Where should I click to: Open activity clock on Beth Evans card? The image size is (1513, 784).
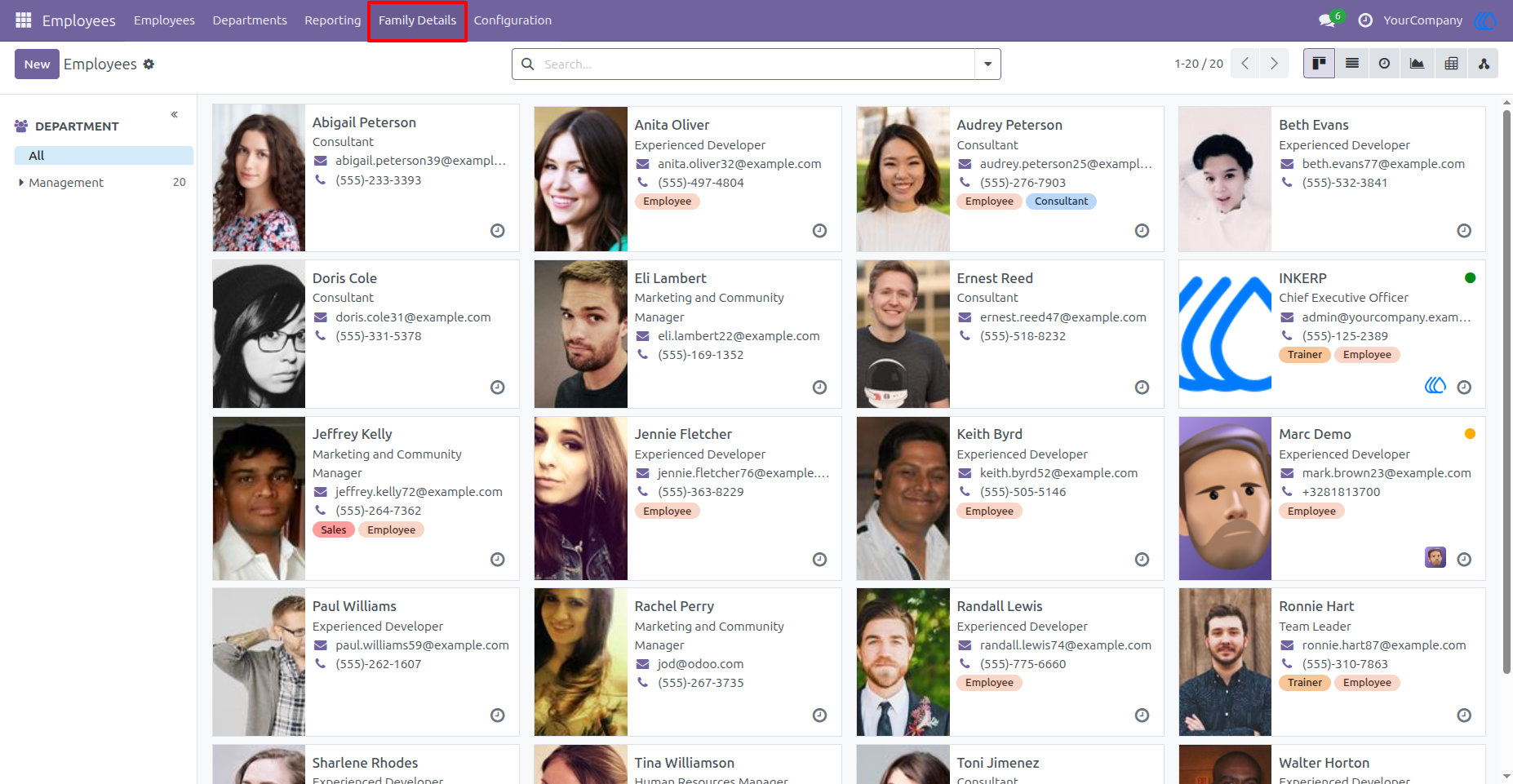point(1465,231)
